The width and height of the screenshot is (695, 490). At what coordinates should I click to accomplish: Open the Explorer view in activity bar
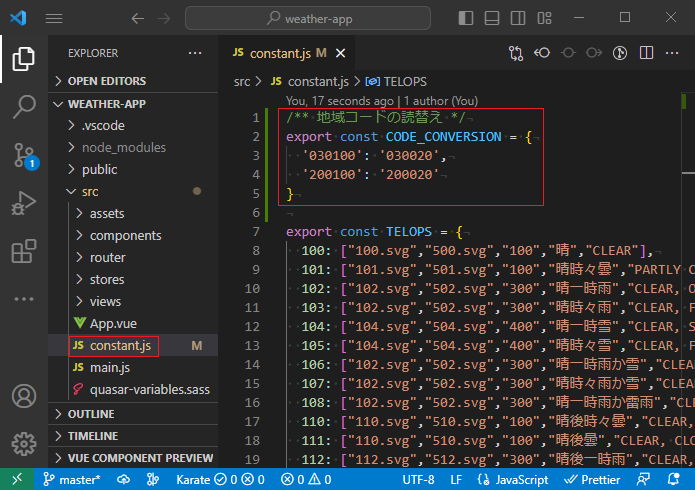[x=23, y=59]
